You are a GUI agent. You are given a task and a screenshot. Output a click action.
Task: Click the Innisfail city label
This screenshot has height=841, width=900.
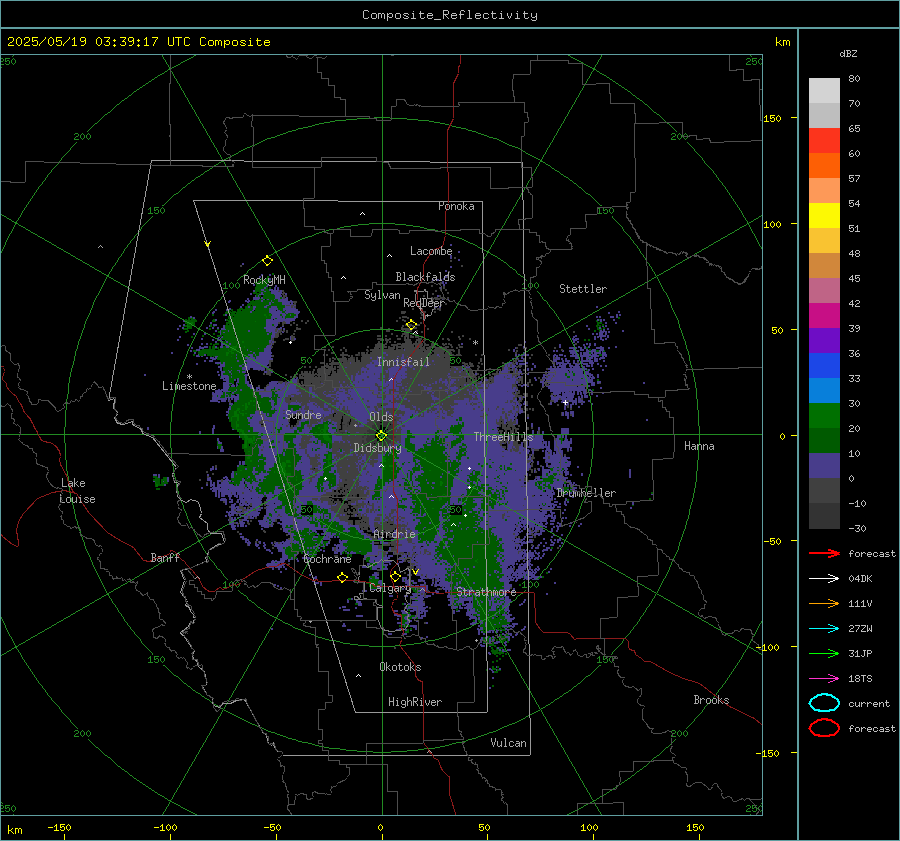click(403, 362)
